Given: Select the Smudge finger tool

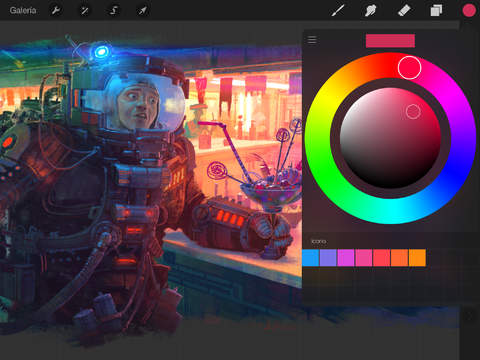Looking at the screenshot, I should (x=370, y=10).
